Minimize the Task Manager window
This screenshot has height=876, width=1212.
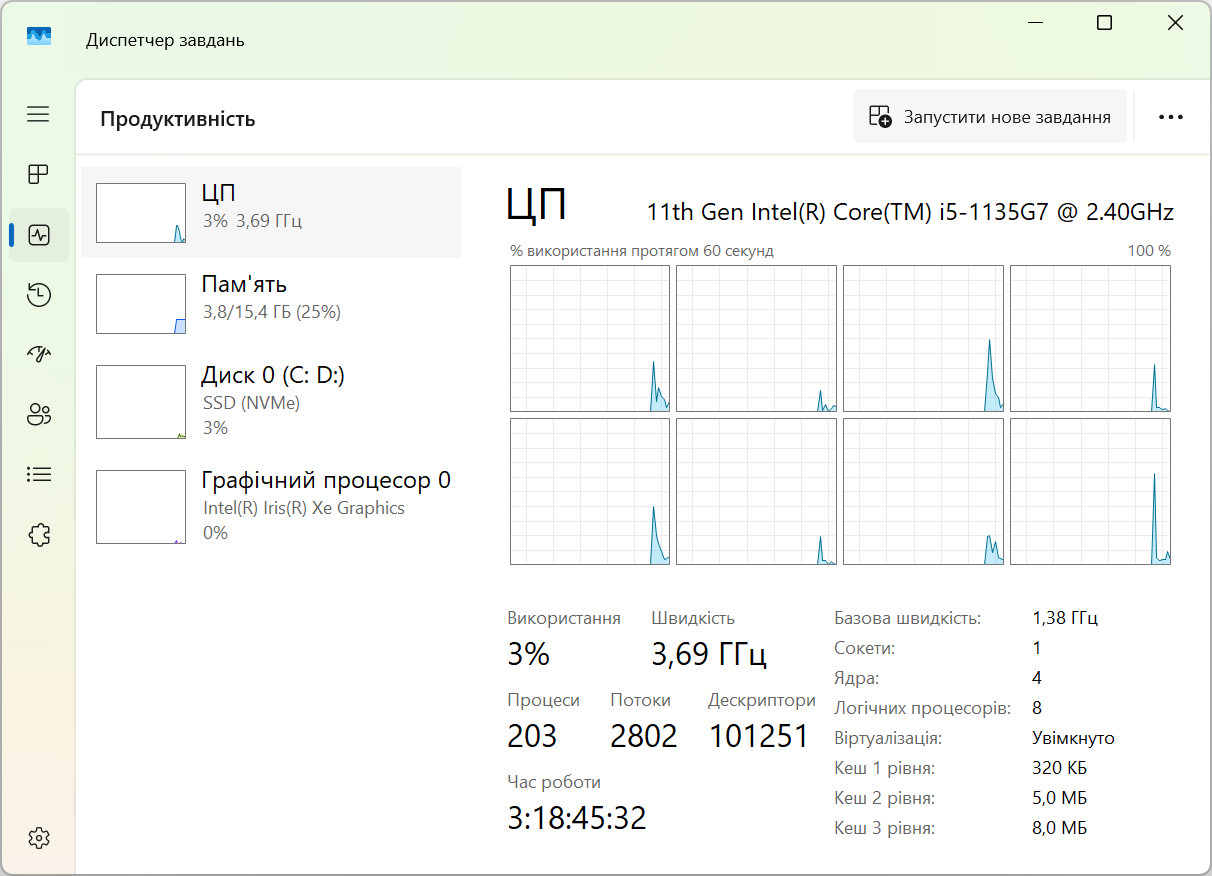[1034, 23]
